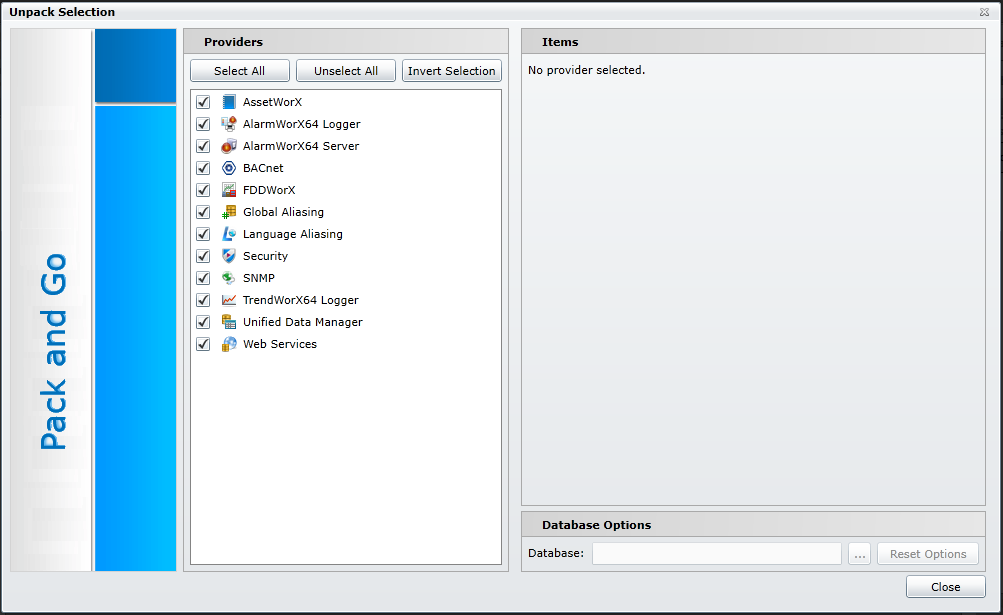Viewport: 1003px width, 615px height.
Task: Select the TrendWorX64 Logger list item
Action: point(300,300)
